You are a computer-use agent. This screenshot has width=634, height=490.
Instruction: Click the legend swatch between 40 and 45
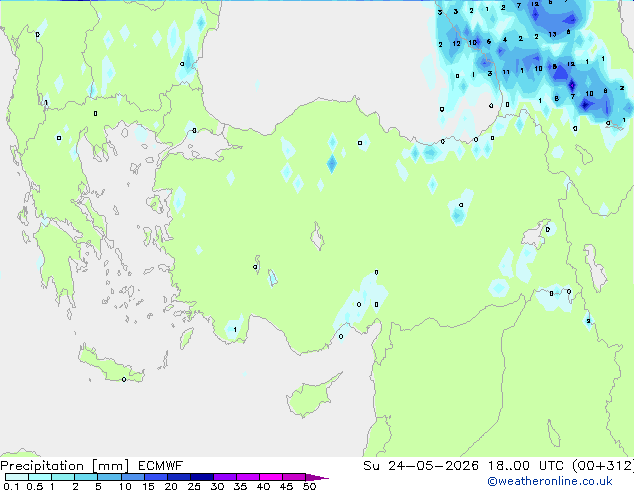(x=271, y=477)
